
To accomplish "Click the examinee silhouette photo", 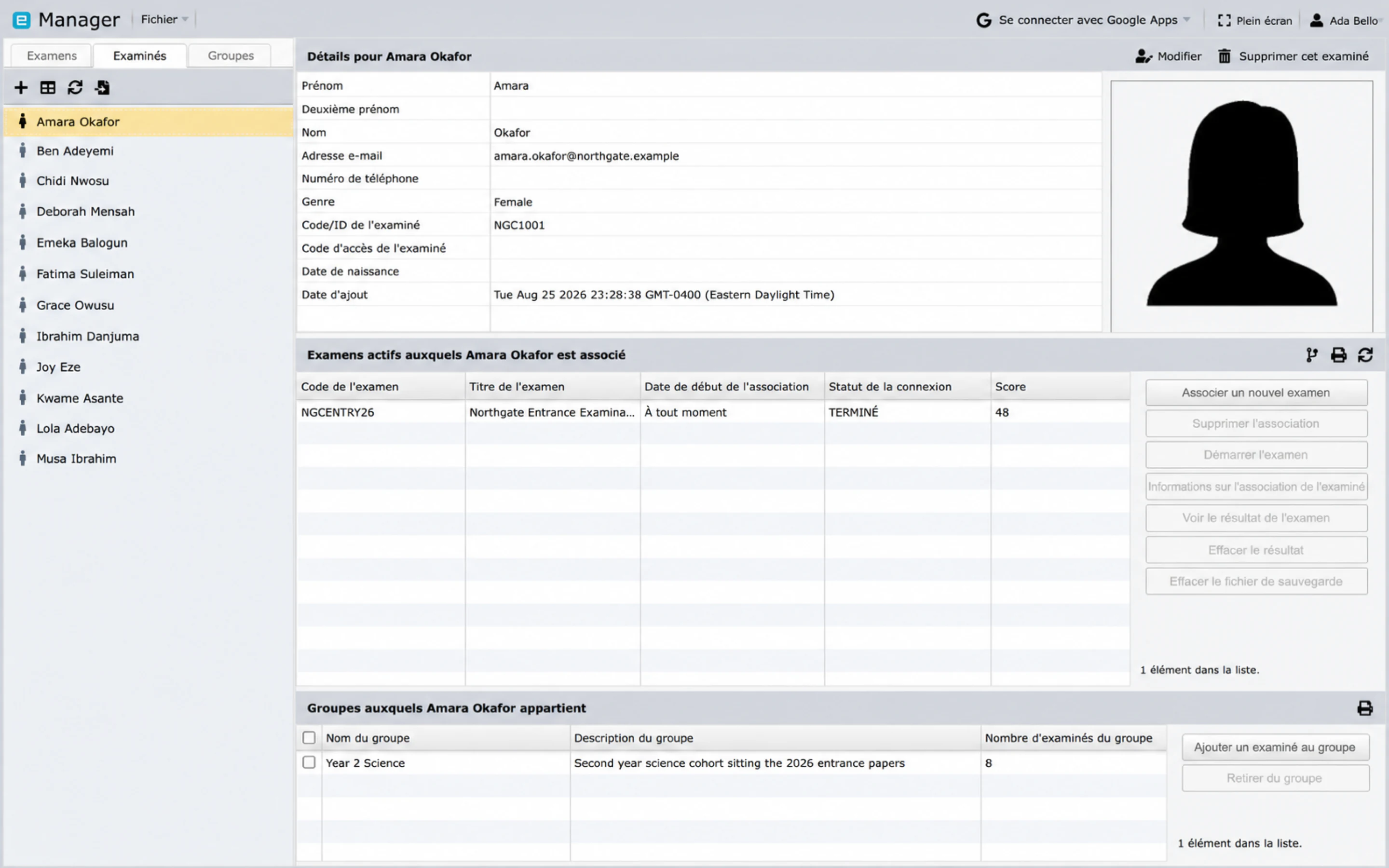I will point(1241,205).
